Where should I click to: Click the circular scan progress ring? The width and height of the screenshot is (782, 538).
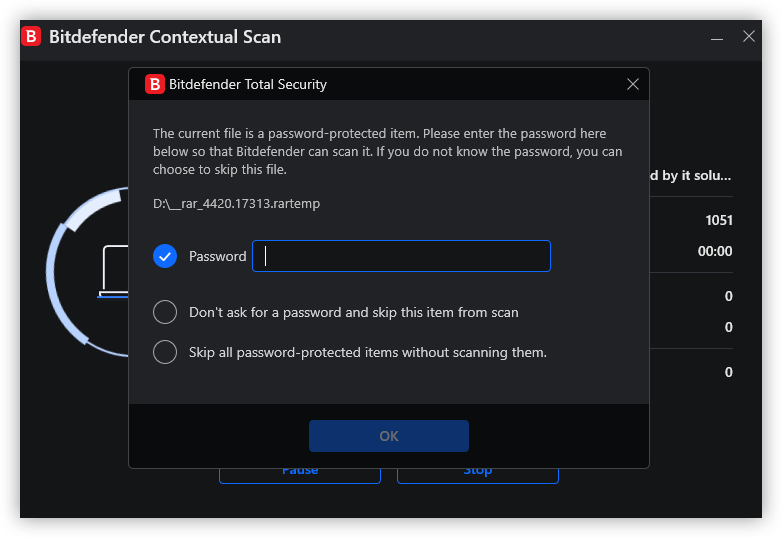click(87, 272)
